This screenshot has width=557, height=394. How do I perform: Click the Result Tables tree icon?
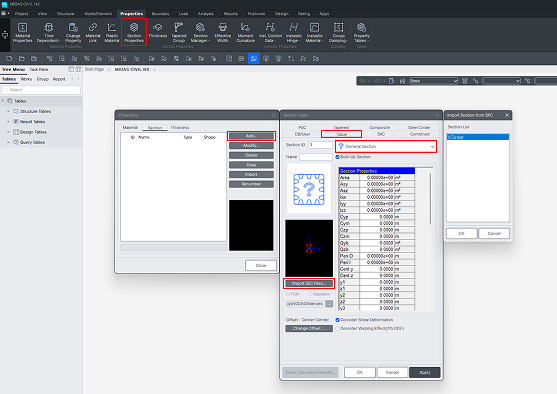coord(16,122)
